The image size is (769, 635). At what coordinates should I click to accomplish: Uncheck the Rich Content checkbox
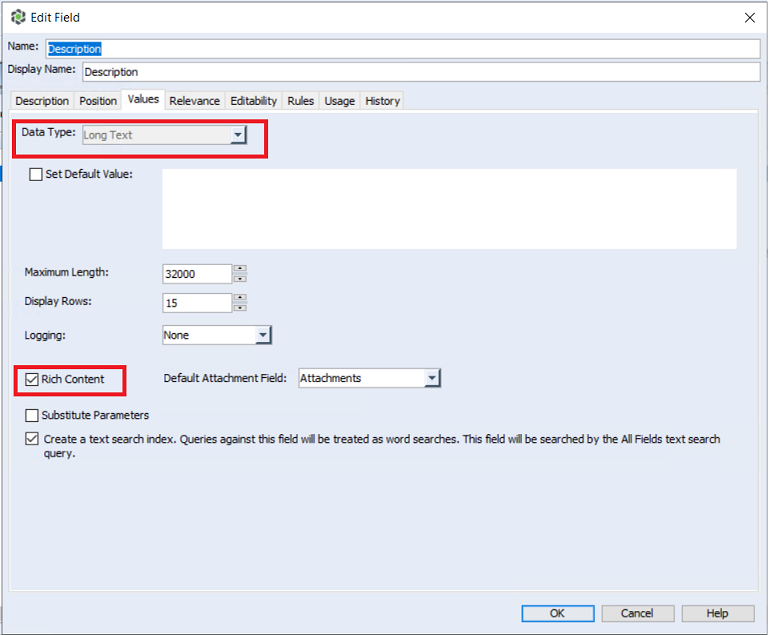(32, 380)
